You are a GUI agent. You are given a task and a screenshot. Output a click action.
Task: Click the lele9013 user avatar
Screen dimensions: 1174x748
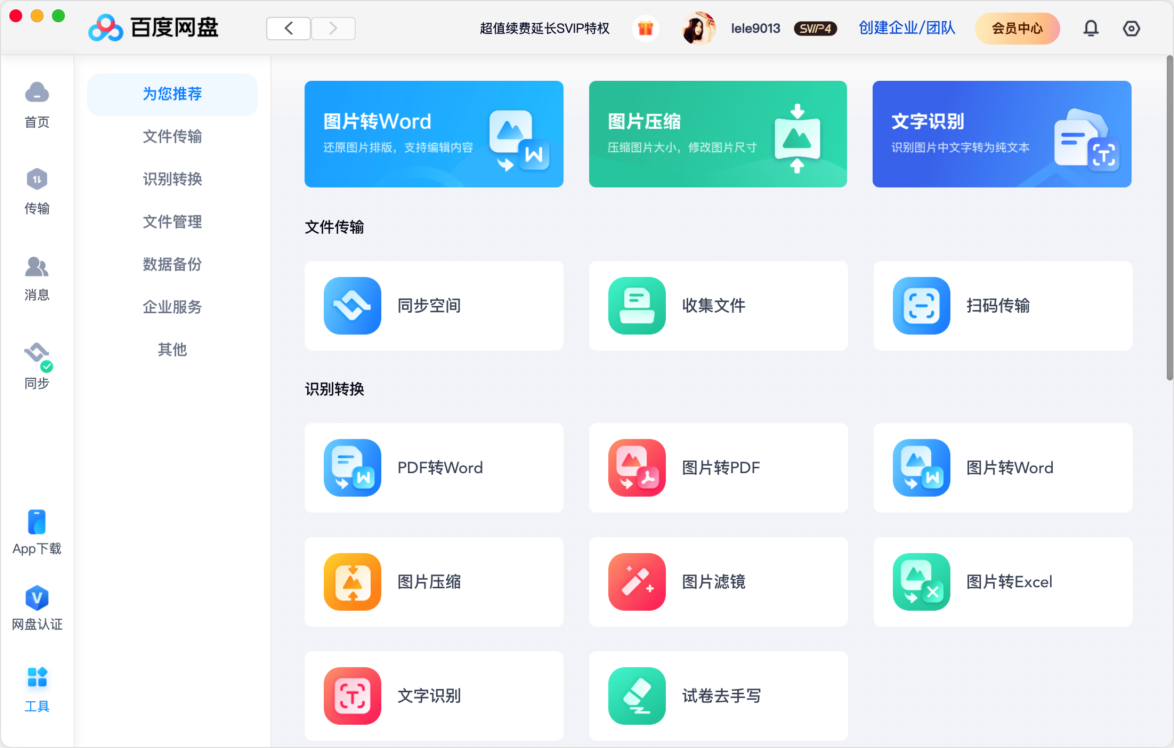point(698,28)
